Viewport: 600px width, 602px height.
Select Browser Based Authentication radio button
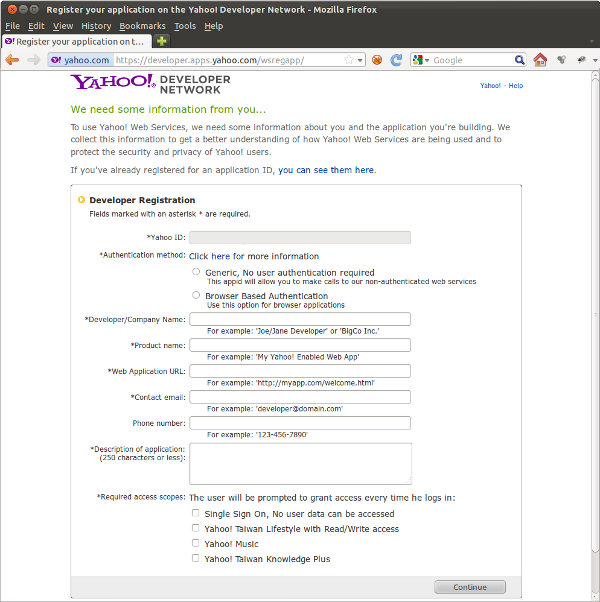[196, 295]
